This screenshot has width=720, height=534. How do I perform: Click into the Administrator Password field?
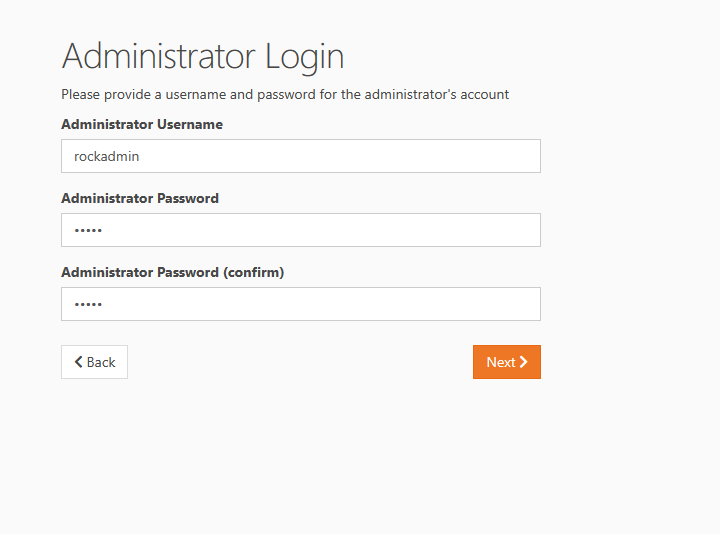(x=300, y=230)
